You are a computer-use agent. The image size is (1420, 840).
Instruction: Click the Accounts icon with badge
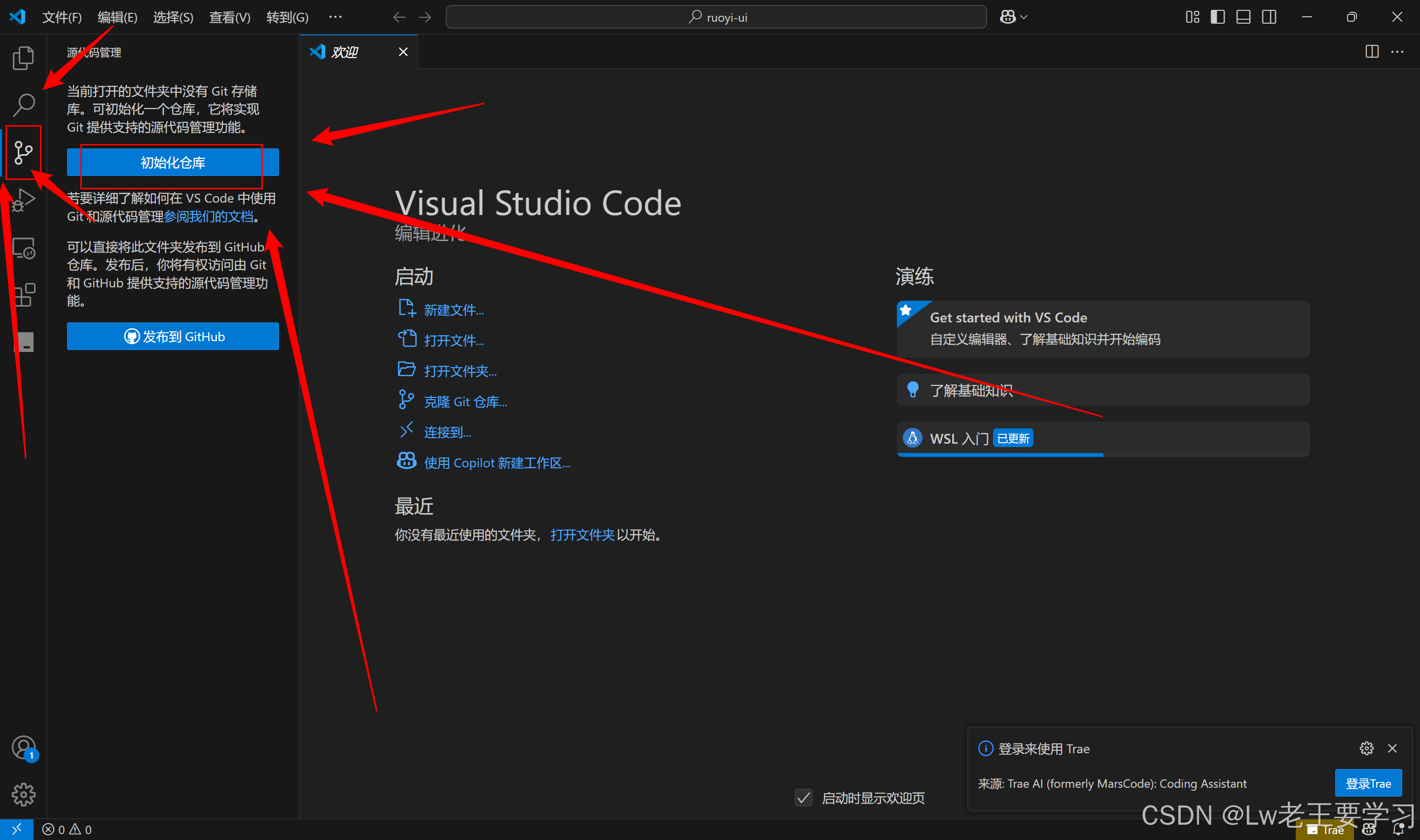pyautogui.click(x=23, y=748)
